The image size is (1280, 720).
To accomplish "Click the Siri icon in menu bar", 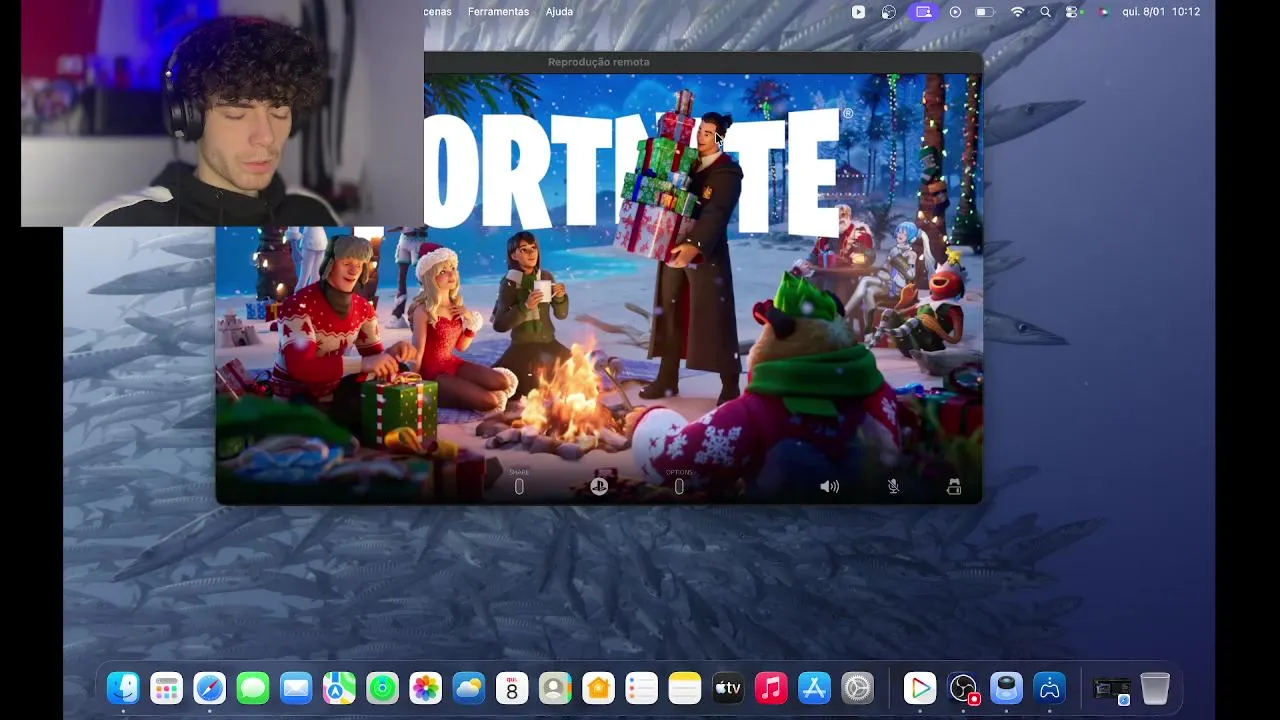I will coord(1104,12).
